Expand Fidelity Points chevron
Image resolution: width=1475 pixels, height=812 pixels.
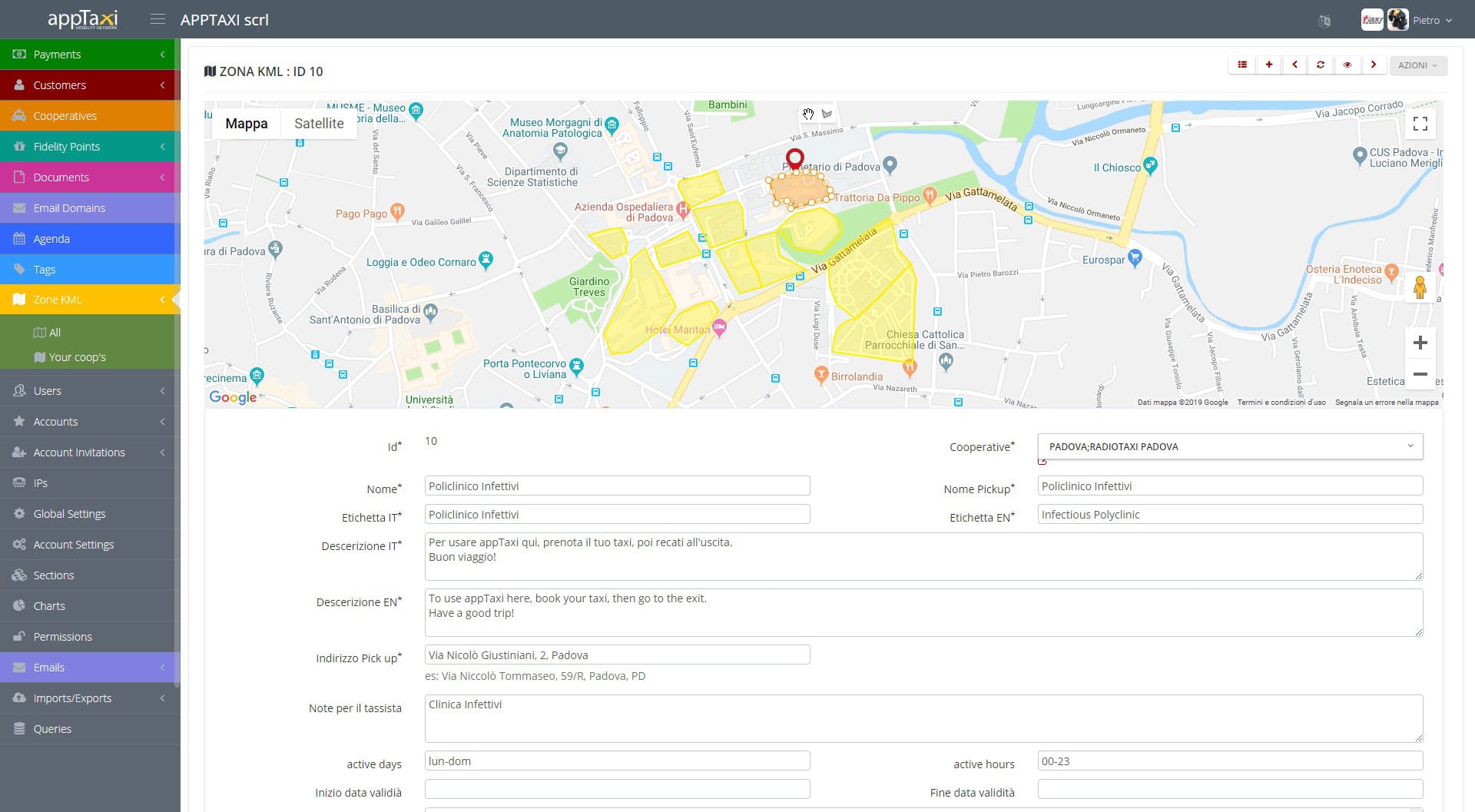point(162,146)
